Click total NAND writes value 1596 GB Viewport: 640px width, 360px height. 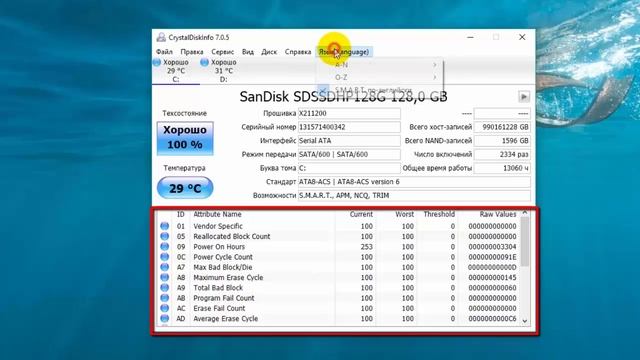pyautogui.click(x=502, y=140)
